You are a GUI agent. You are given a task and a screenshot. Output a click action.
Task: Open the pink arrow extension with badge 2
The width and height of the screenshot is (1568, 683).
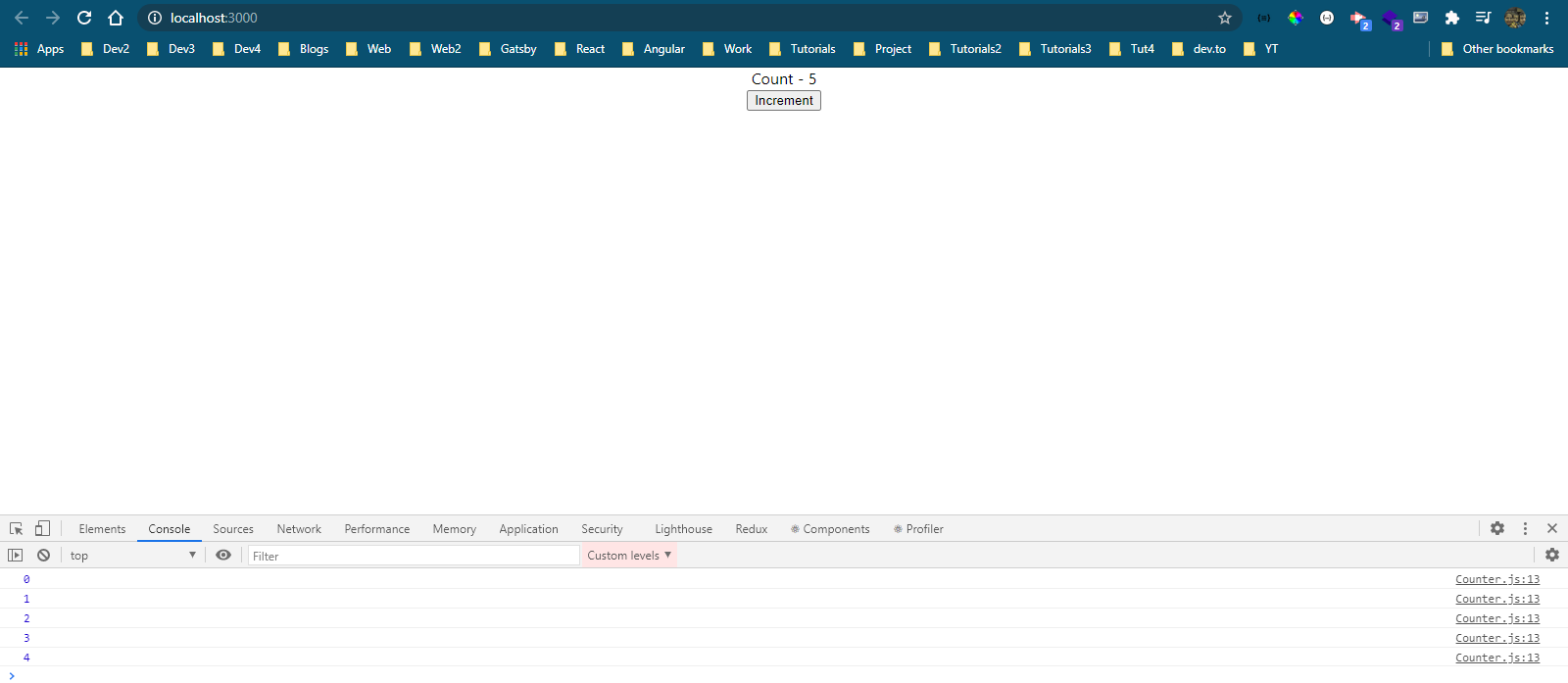click(1359, 19)
